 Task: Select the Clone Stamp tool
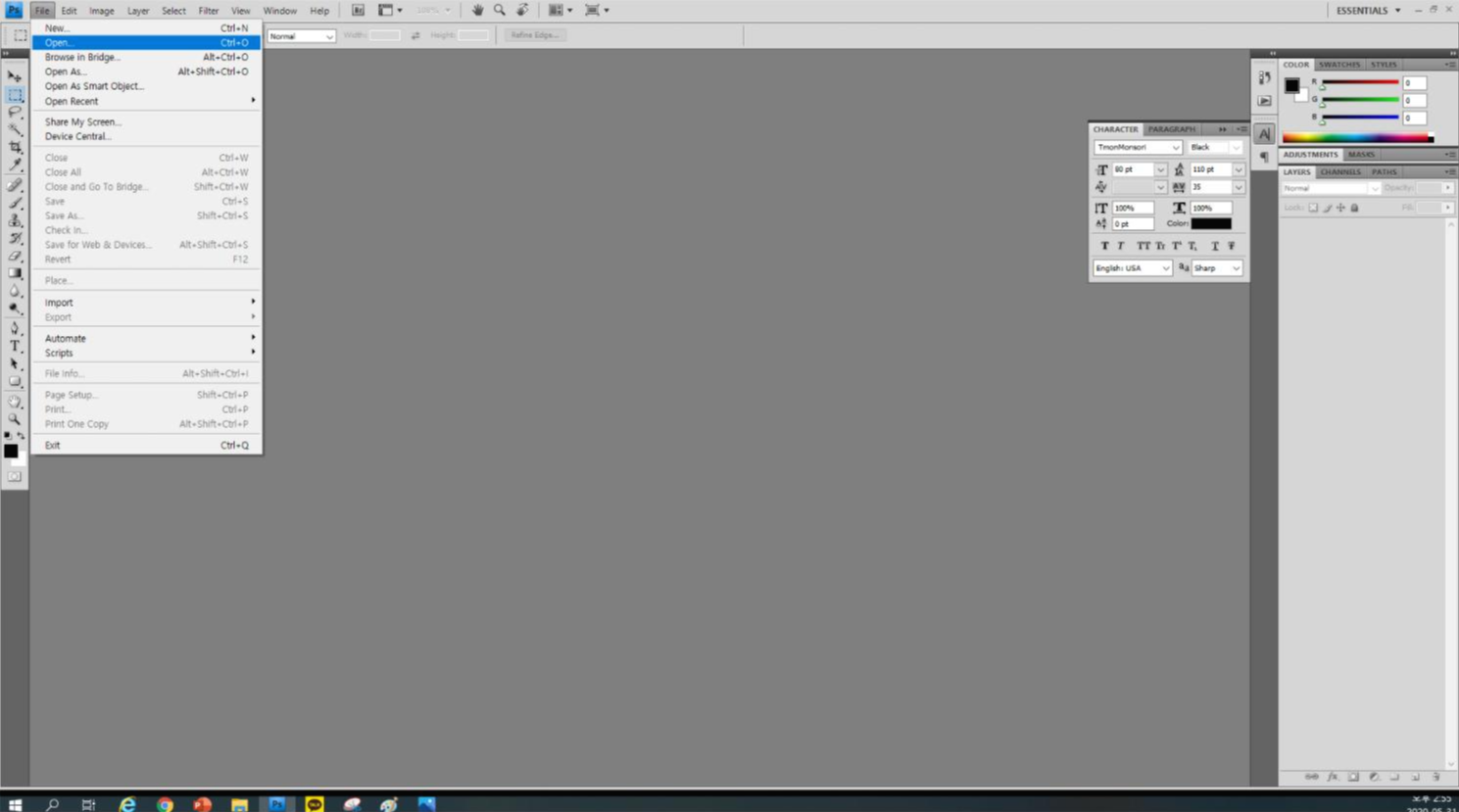(x=15, y=220)
